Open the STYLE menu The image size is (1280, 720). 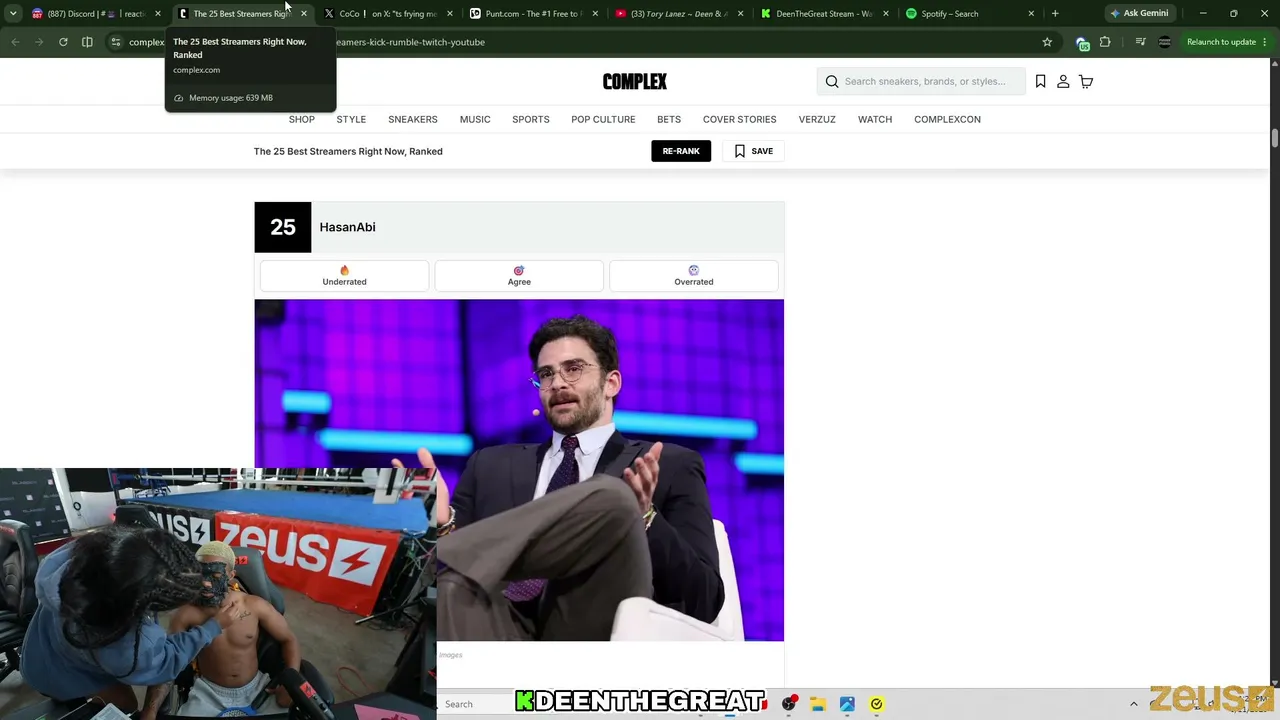point(351,119)
